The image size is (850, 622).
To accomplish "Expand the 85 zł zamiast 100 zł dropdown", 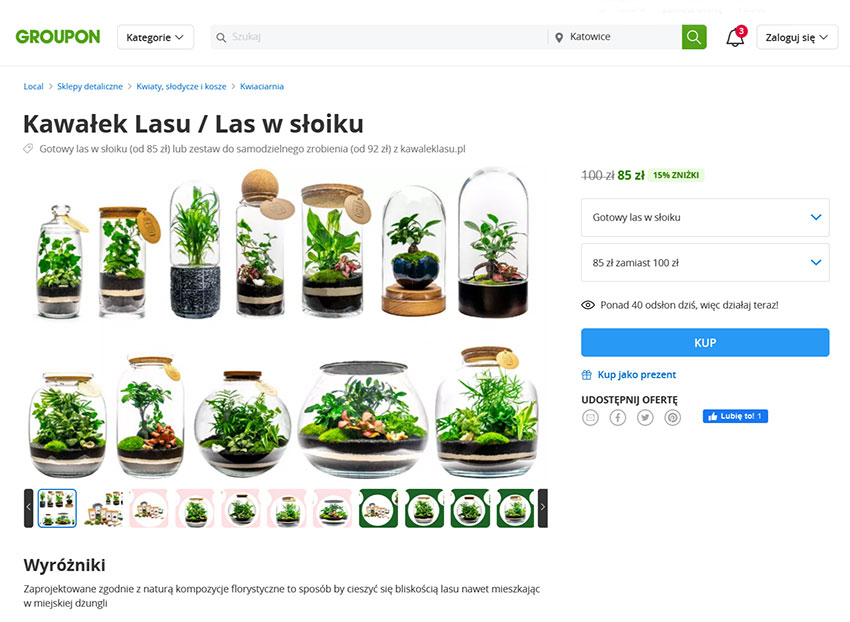I will pyautogui.click(x=705, y=262).
